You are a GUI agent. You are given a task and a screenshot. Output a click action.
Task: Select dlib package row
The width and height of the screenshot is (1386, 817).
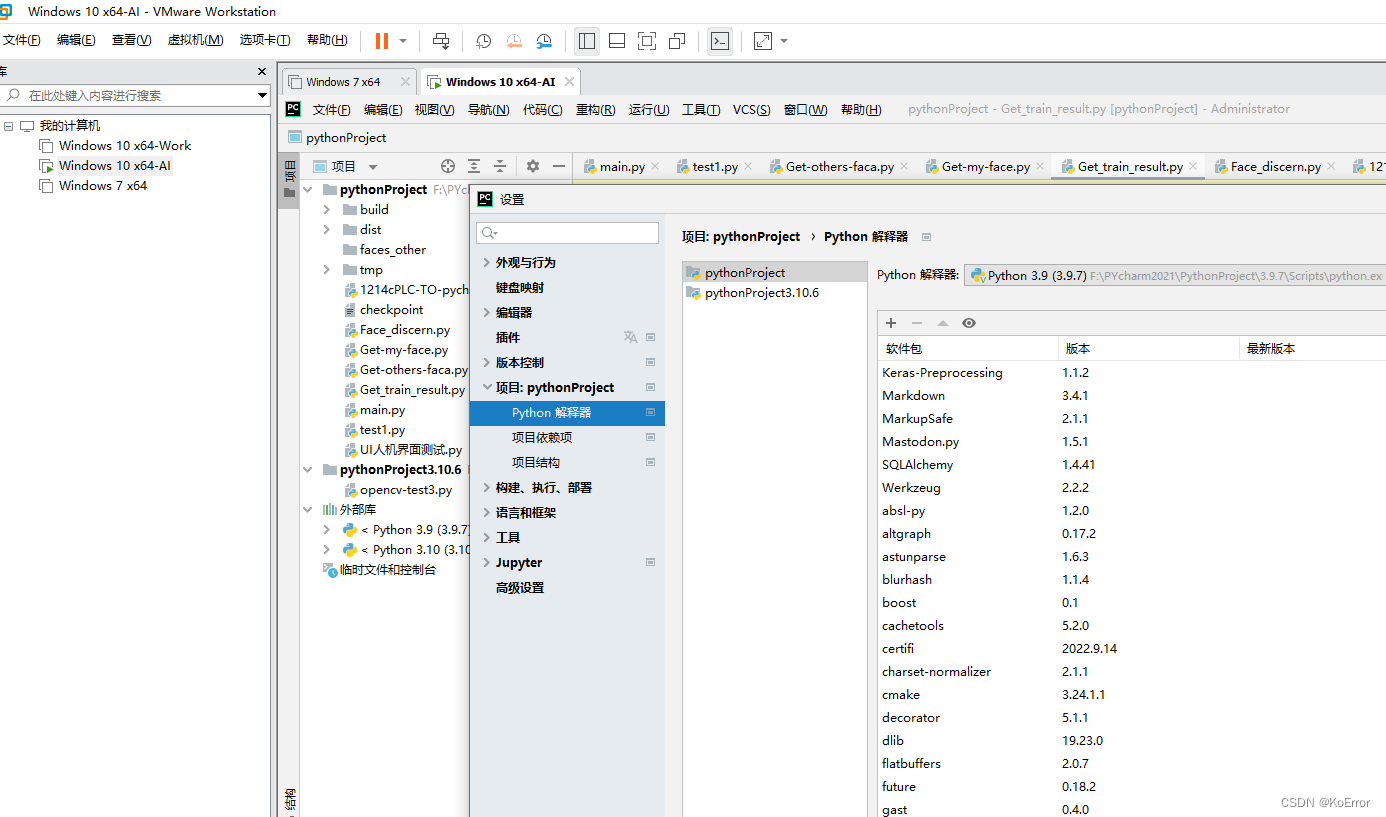coord(1132,741)
